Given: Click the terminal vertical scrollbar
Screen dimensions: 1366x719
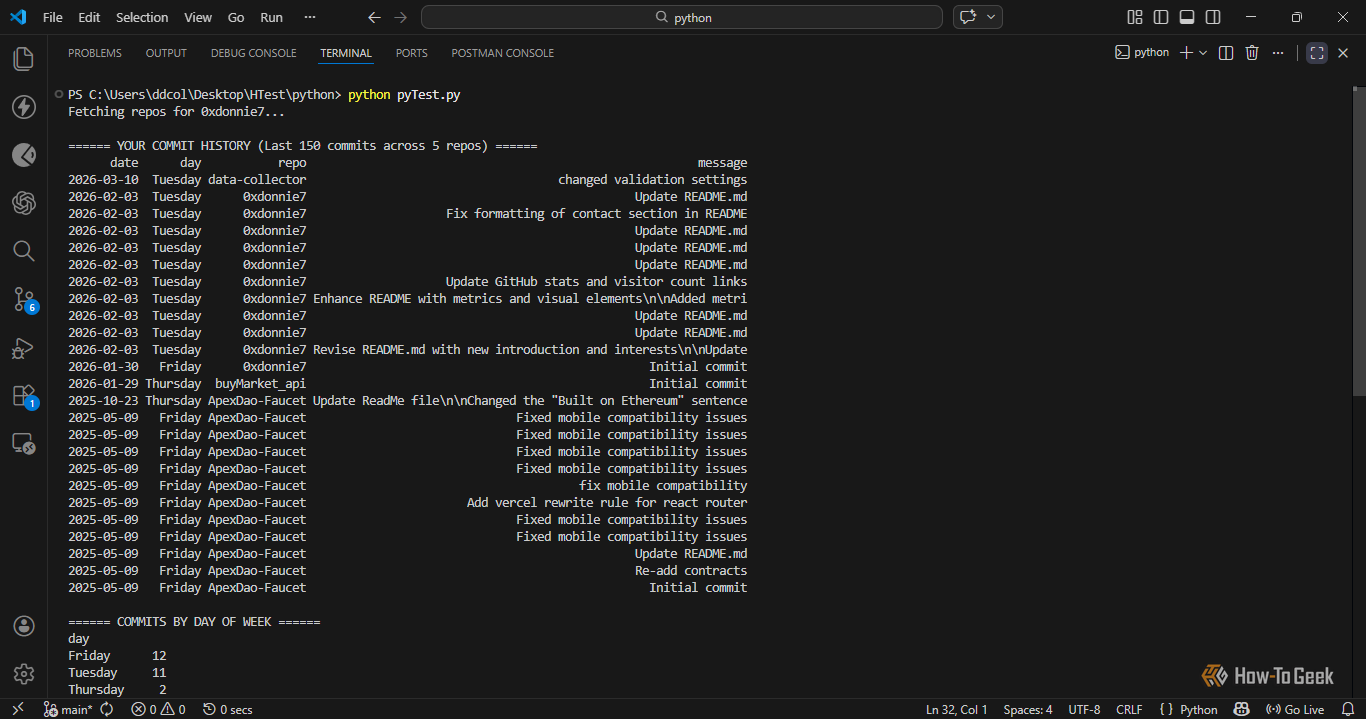Looking at the screenshot, I should [x=1359, y=240].
